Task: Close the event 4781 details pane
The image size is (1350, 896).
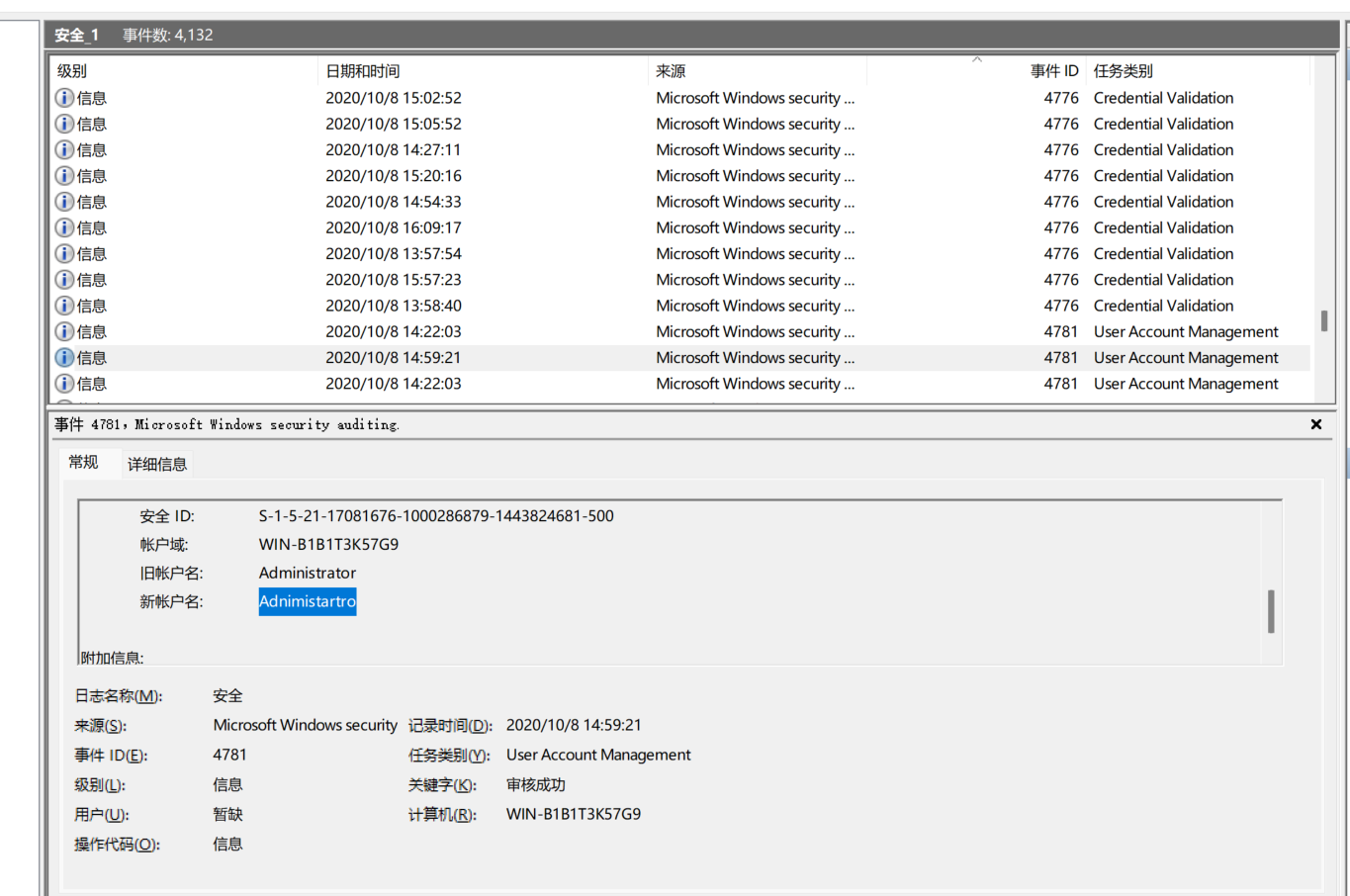Action: coord(1316,423)
